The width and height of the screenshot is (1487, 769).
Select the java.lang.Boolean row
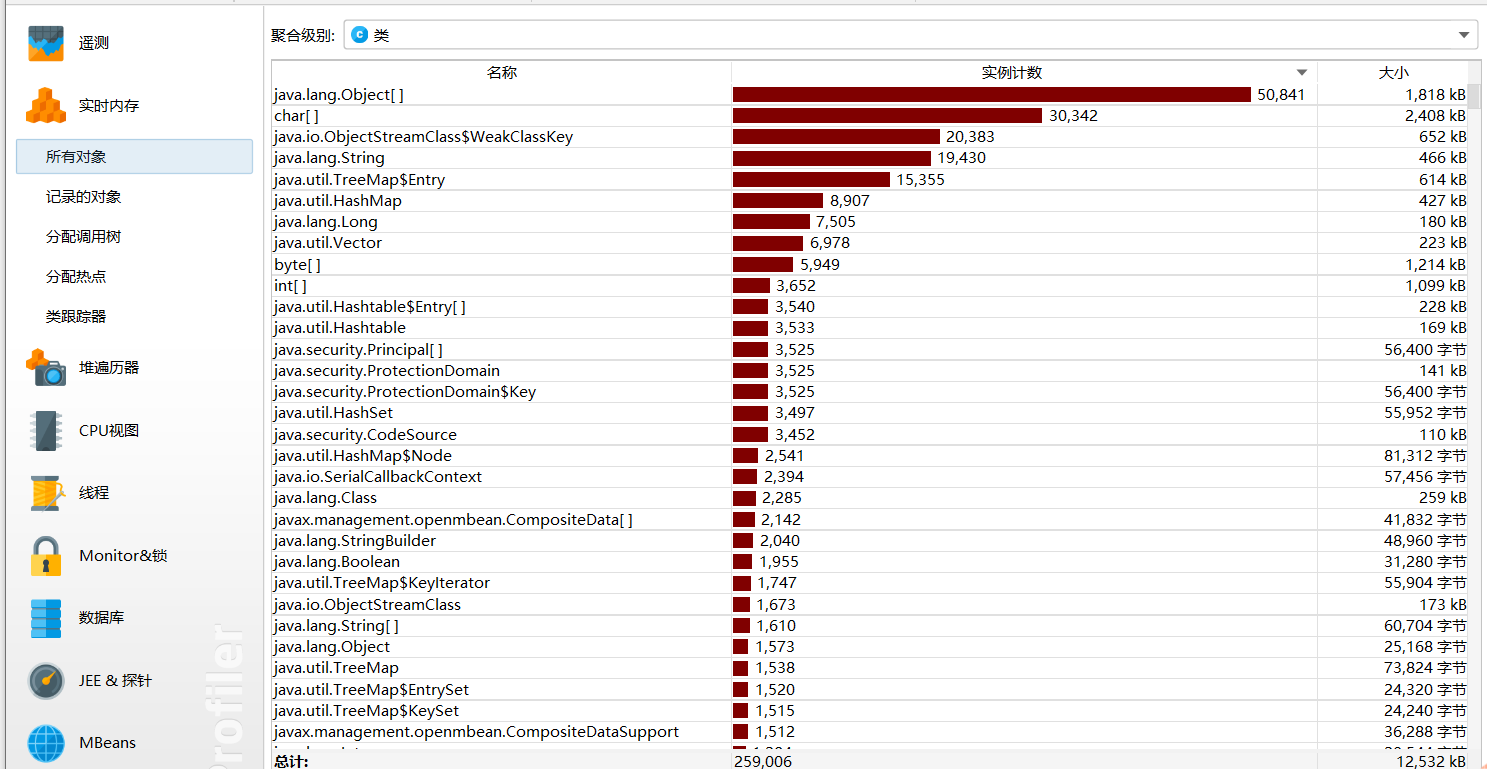(x=870, y=562)
